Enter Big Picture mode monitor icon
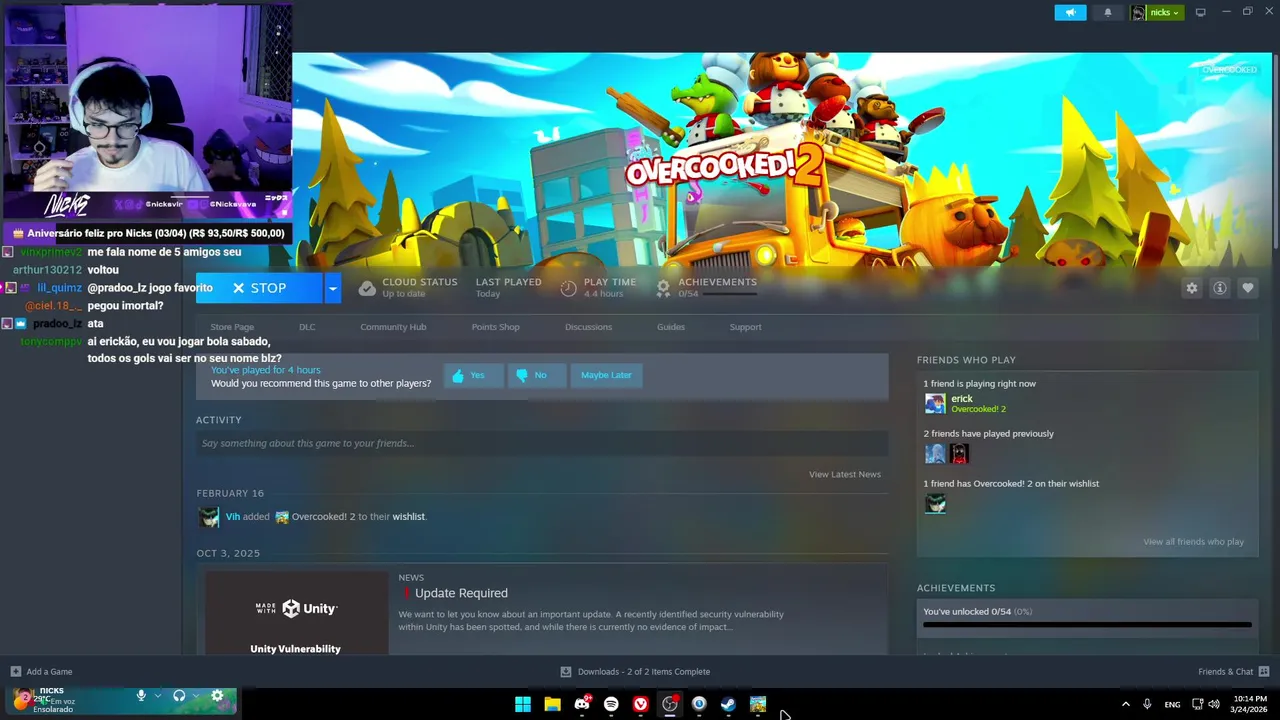The image size is (1280, 720). 1201,12
